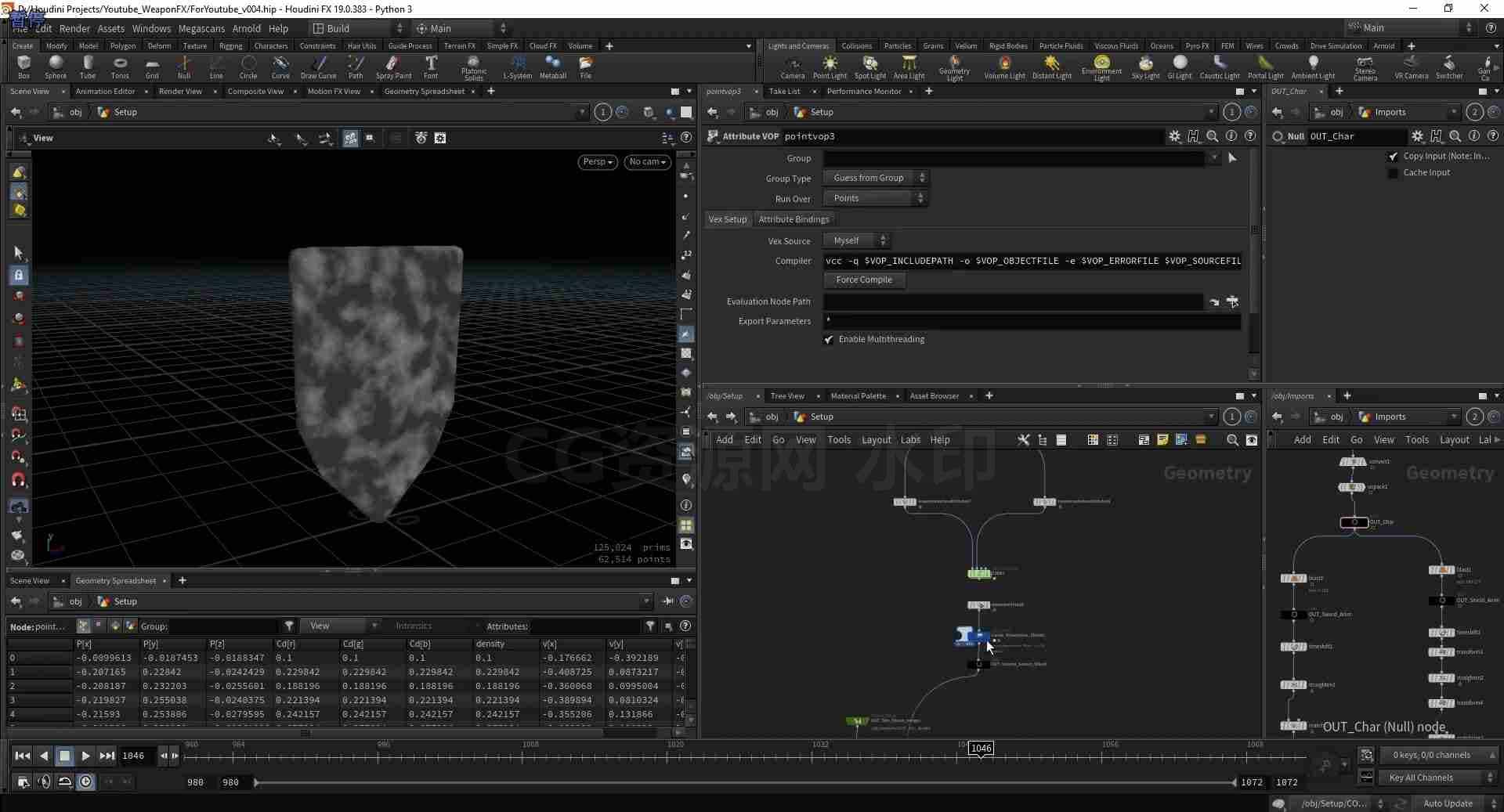1504x812 pixels.
Task: Click the frame 1046 timeline marker
Action: click(x=981, y=748)
